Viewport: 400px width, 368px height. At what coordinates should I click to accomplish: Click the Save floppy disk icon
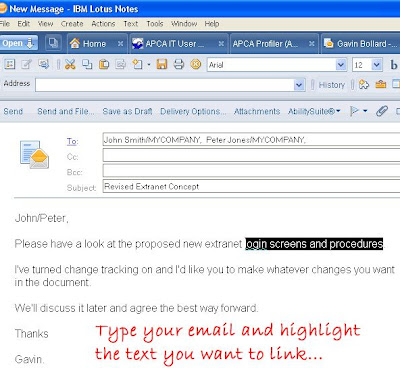162,64
